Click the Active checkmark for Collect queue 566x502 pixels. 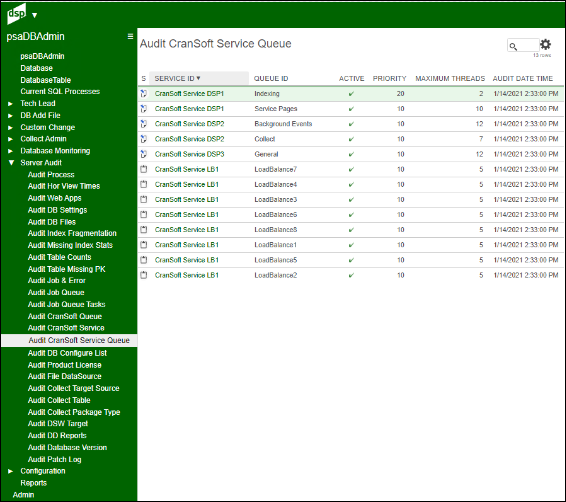(x=351, y=139)
